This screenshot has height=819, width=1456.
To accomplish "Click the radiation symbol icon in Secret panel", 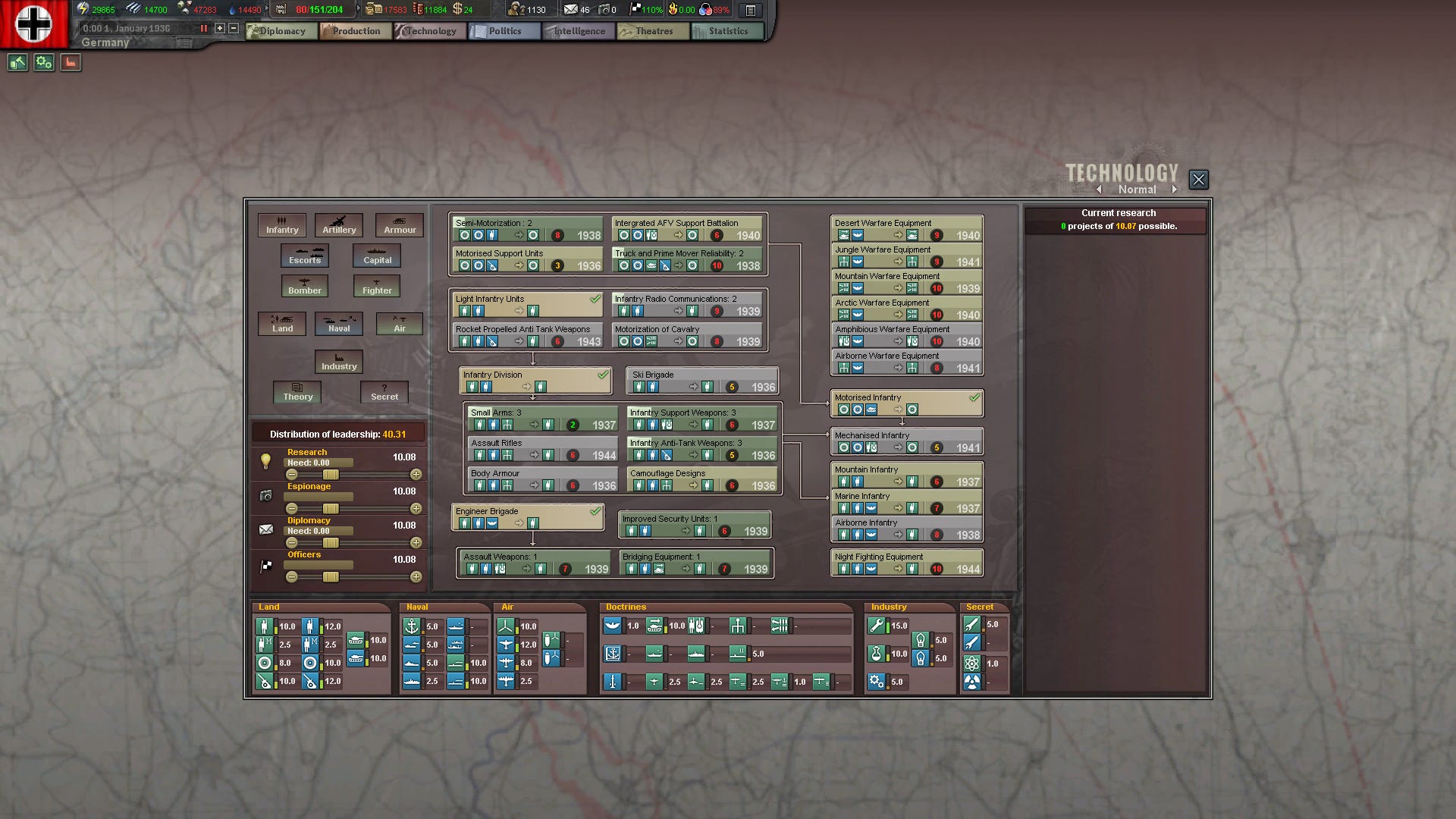I will pos(972,682).
